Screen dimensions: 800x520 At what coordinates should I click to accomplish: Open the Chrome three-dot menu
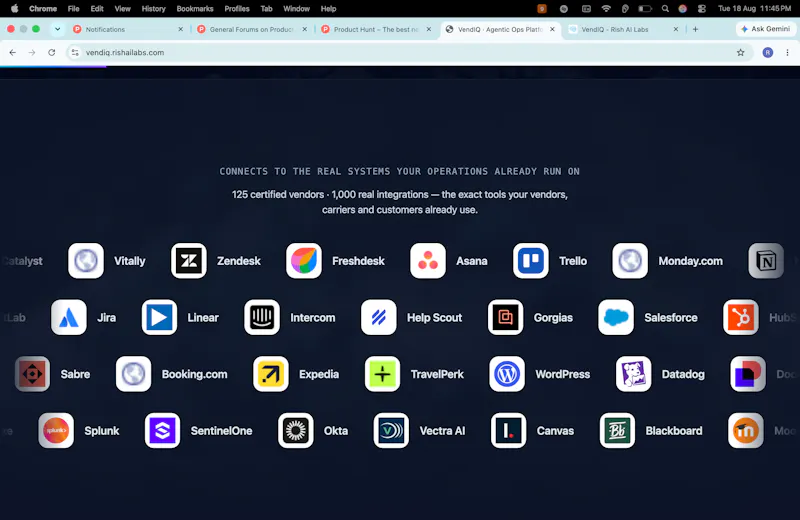787,53
